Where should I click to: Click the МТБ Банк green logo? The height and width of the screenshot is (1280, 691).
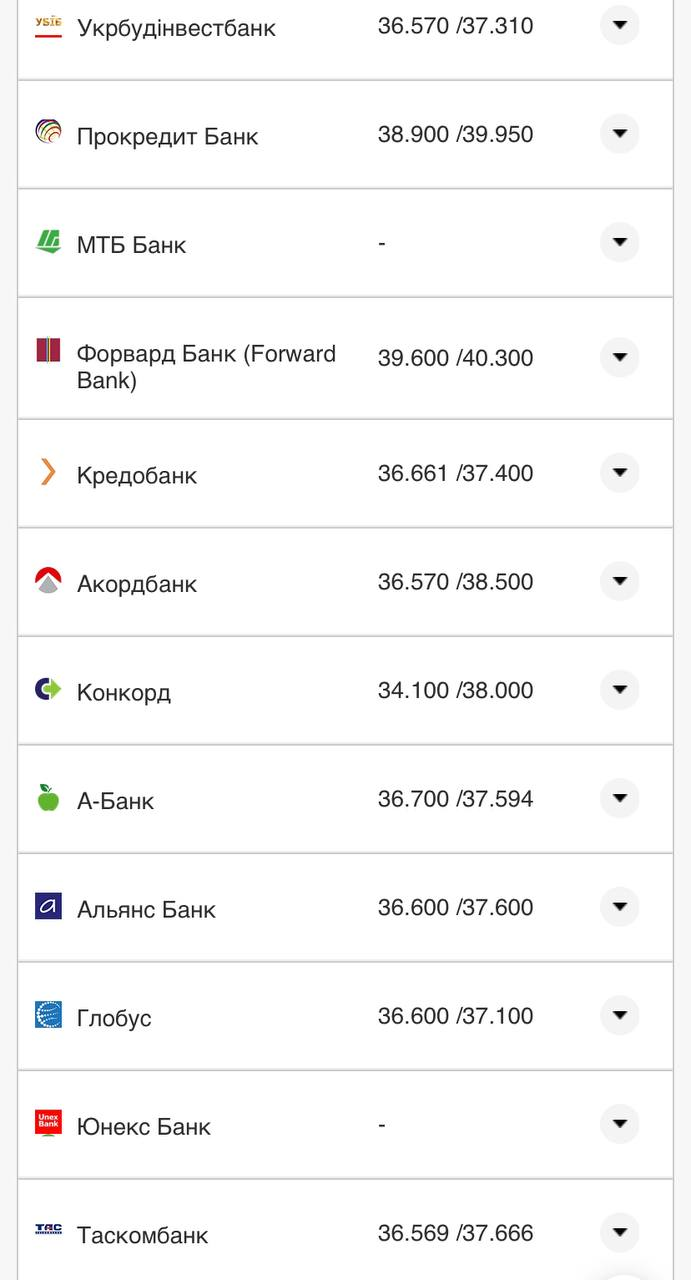point(48,241)
